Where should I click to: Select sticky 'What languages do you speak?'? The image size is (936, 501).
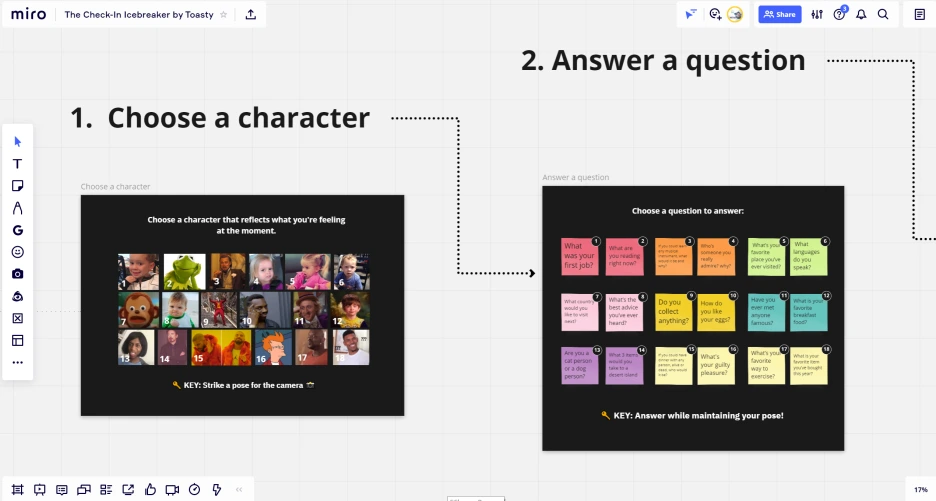point(809,256)
